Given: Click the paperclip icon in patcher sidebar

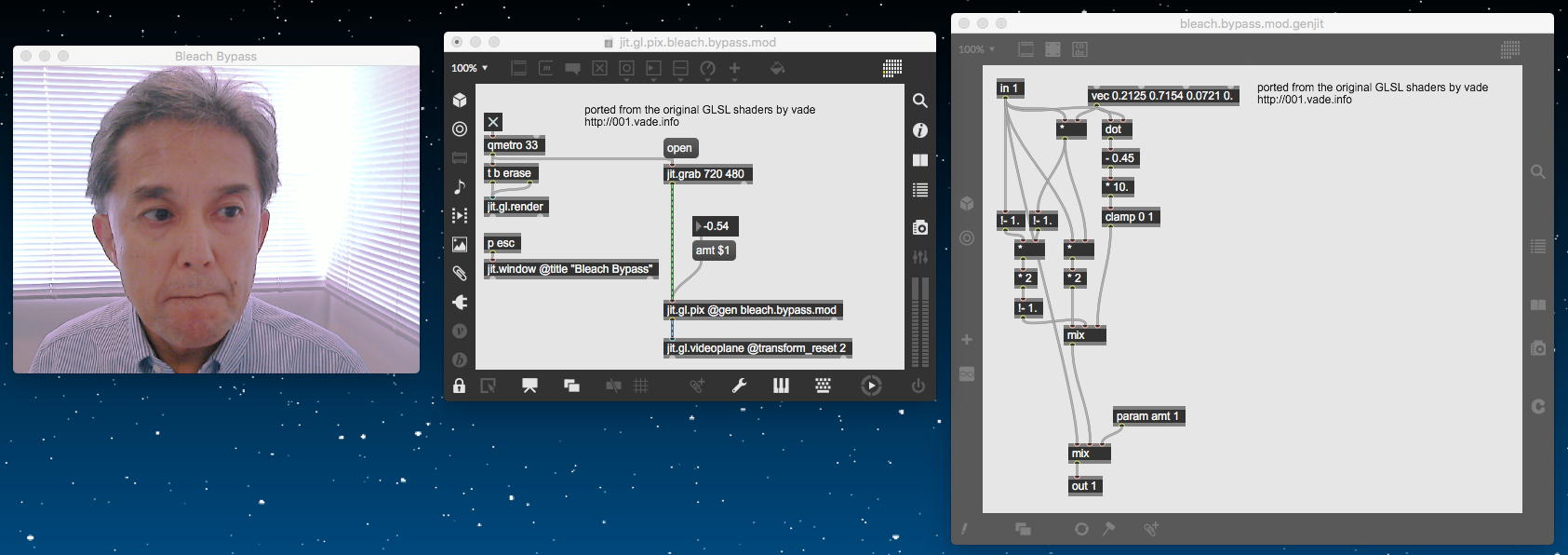Looking at the screenshot, I should coord(460,273).
